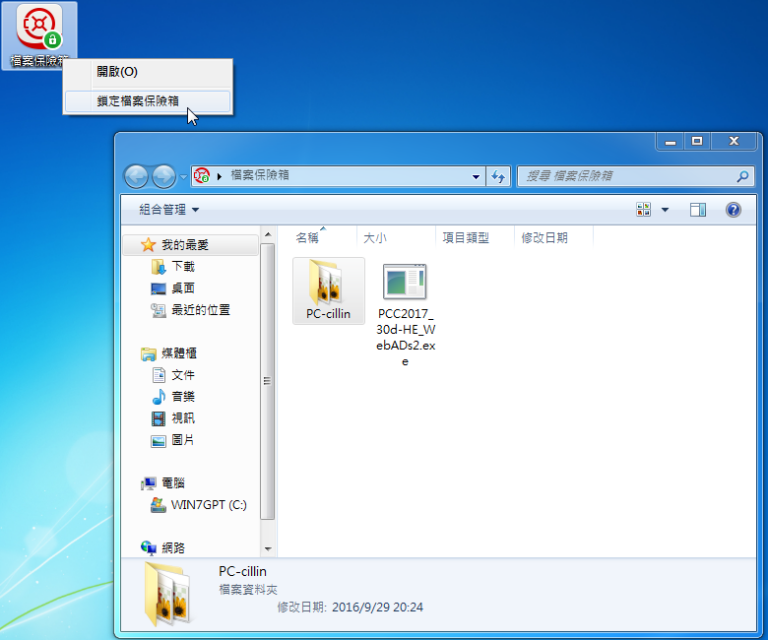Screen dimensions: 768x640
Task: Open 下載 in the navigation pane
Action: pos(183,266)
